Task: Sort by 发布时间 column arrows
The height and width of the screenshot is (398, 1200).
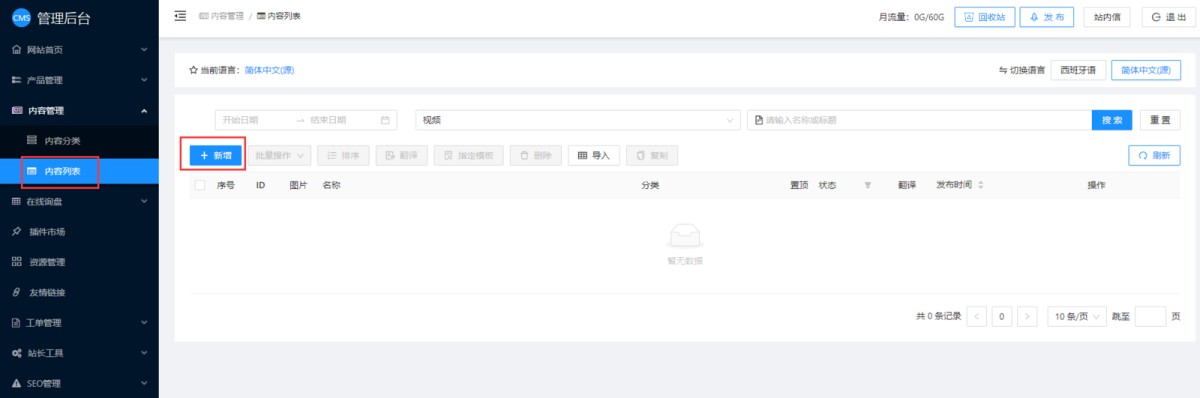Action: coord(981,185)
